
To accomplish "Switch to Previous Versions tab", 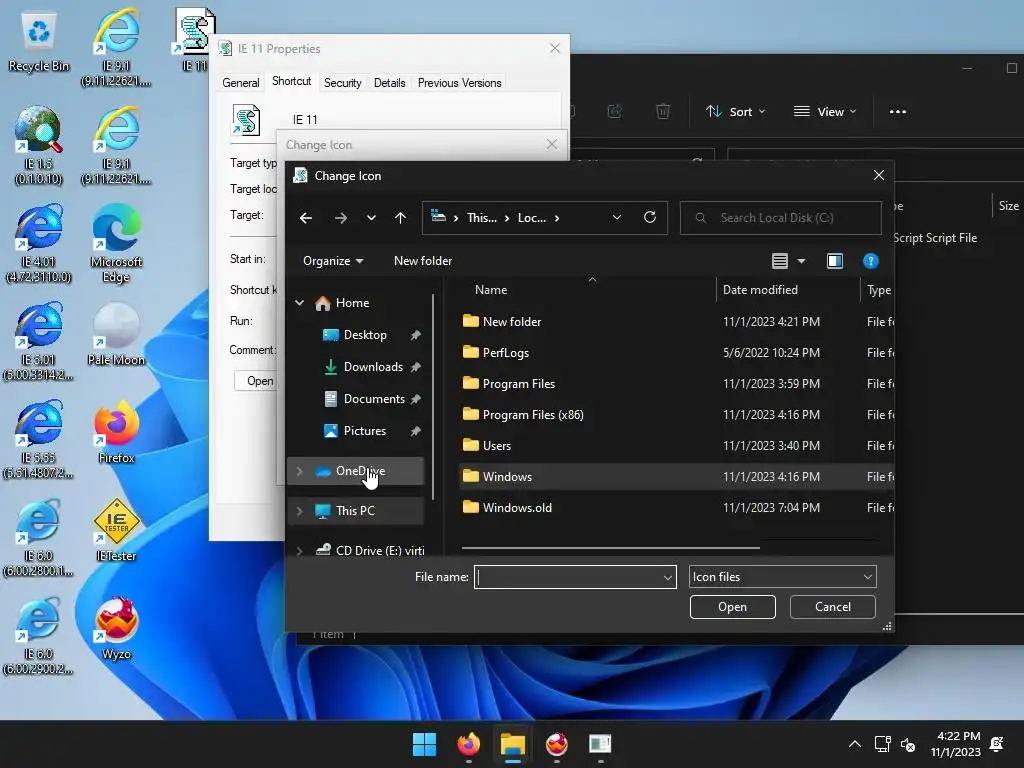I will [x=459, y=83].
